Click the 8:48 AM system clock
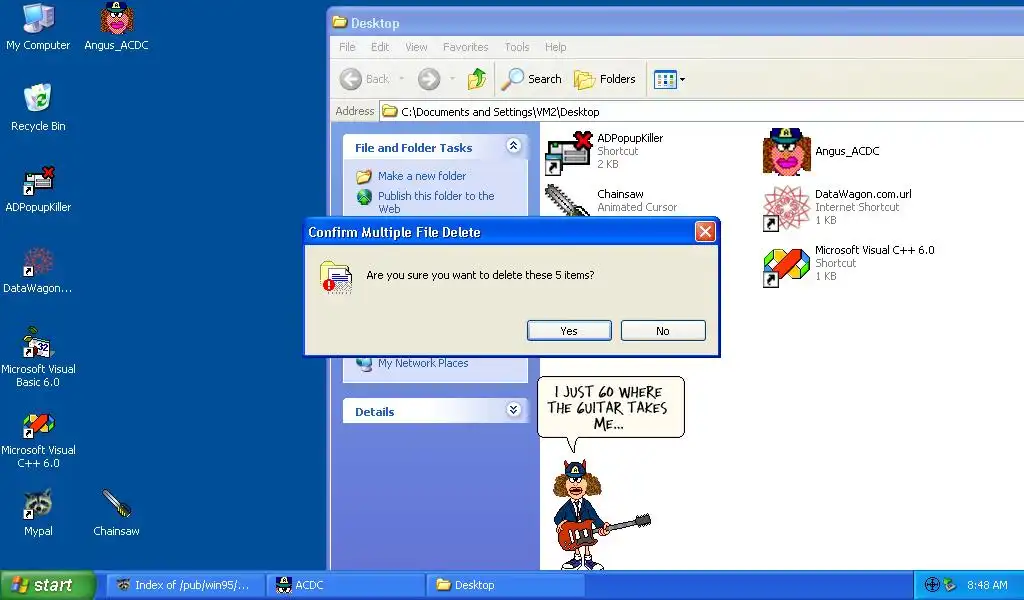Image resolution: width=1024 pixels, height=600 pixels. 987,586
